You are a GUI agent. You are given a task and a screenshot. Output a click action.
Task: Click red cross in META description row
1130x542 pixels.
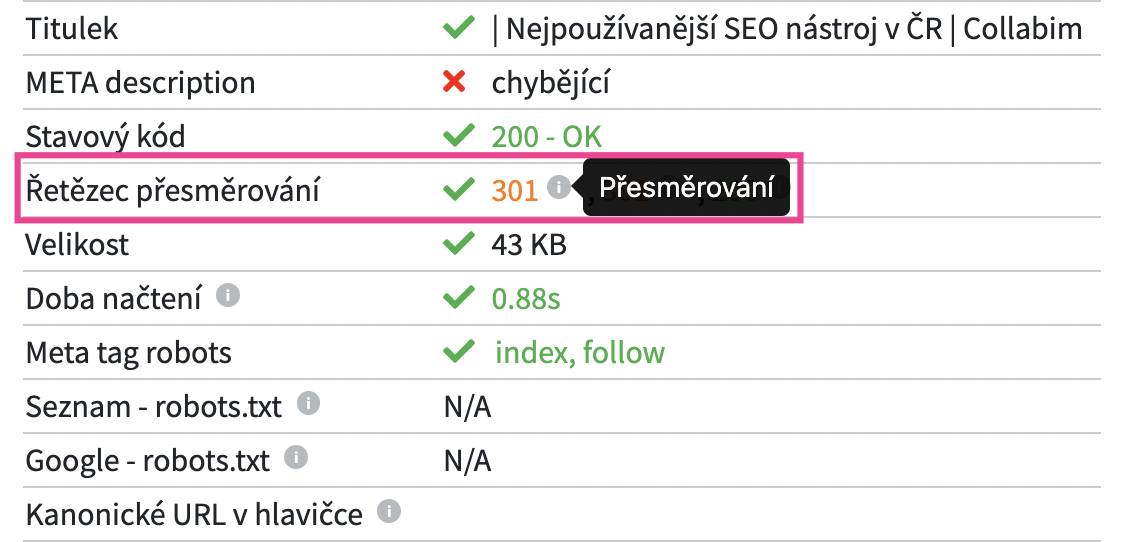[x=454, y=82]
